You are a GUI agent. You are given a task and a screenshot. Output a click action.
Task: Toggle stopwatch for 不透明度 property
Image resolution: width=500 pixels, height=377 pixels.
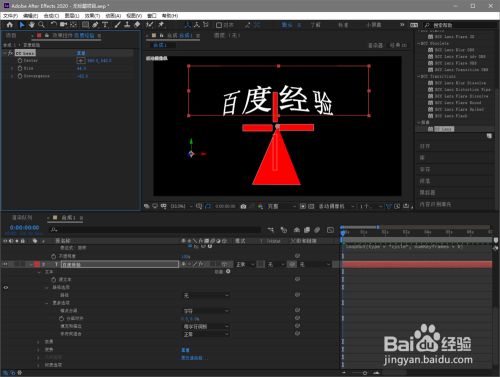pyautogui.click(x=54, y=256)
